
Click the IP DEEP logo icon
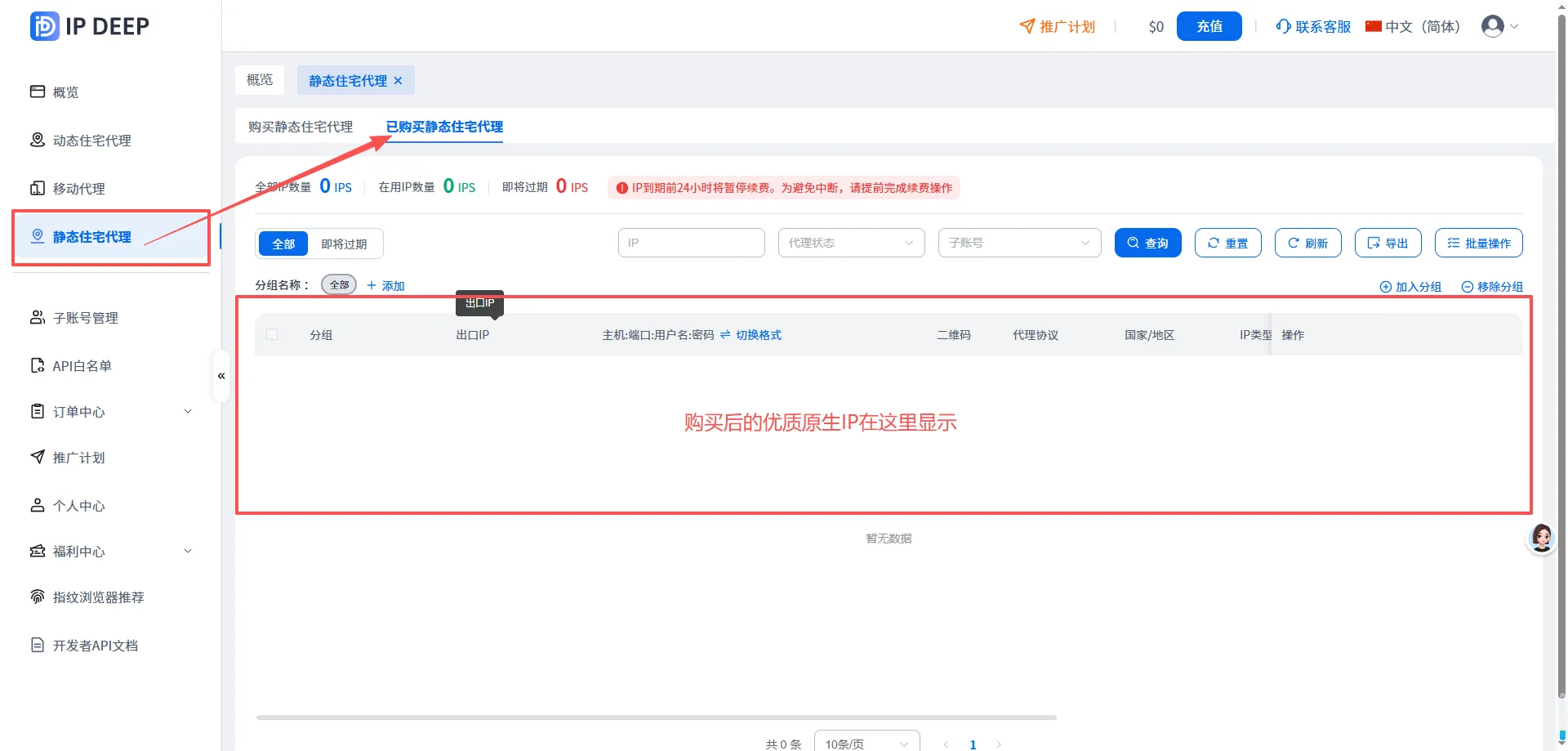pos(44,26)
